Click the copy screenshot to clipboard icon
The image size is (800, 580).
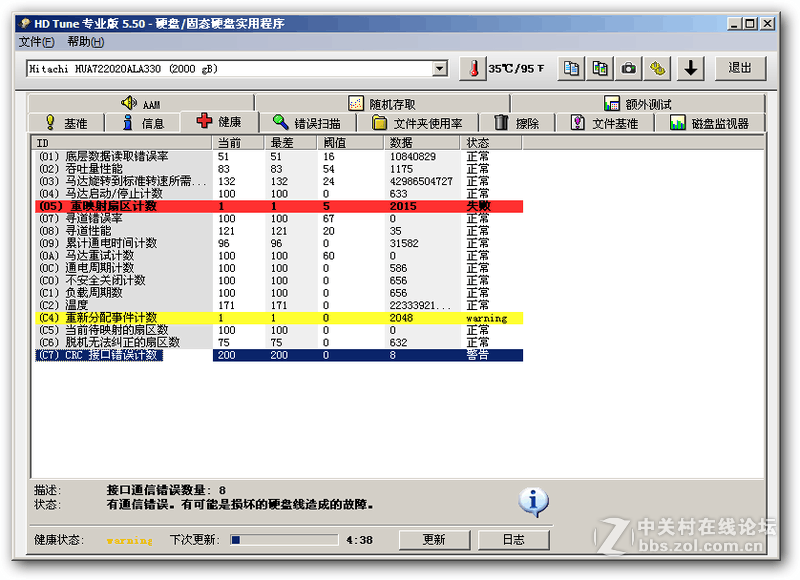[x=599, y=68]
